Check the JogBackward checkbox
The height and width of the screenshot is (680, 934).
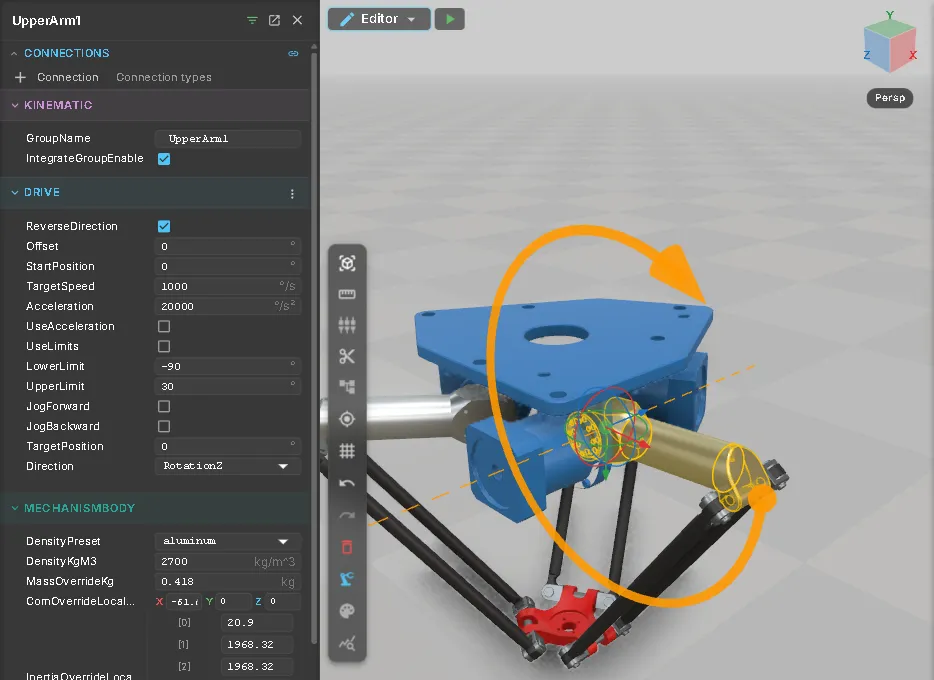point(164,426)
